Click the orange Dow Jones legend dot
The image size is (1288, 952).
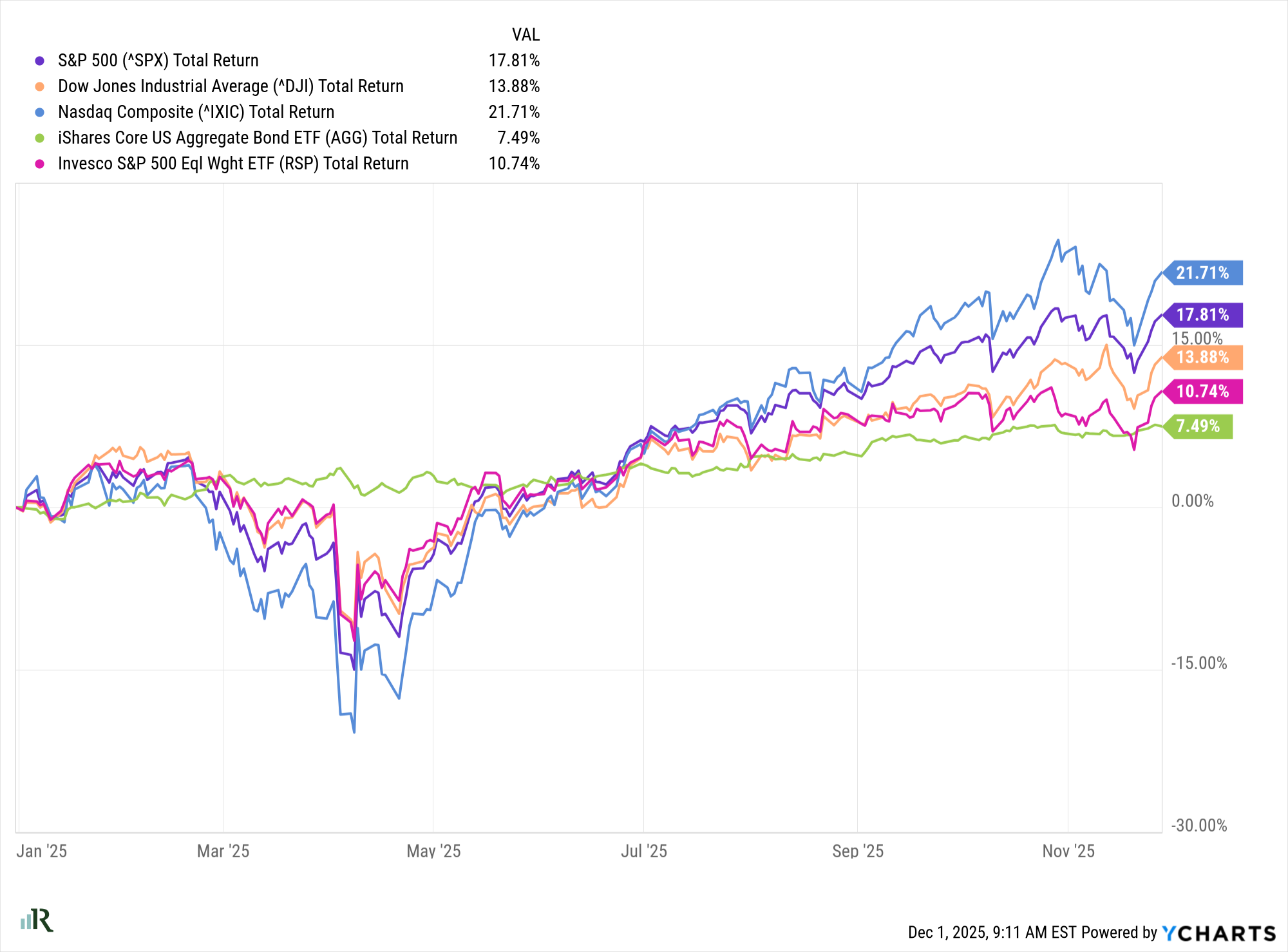pos(40,87)
